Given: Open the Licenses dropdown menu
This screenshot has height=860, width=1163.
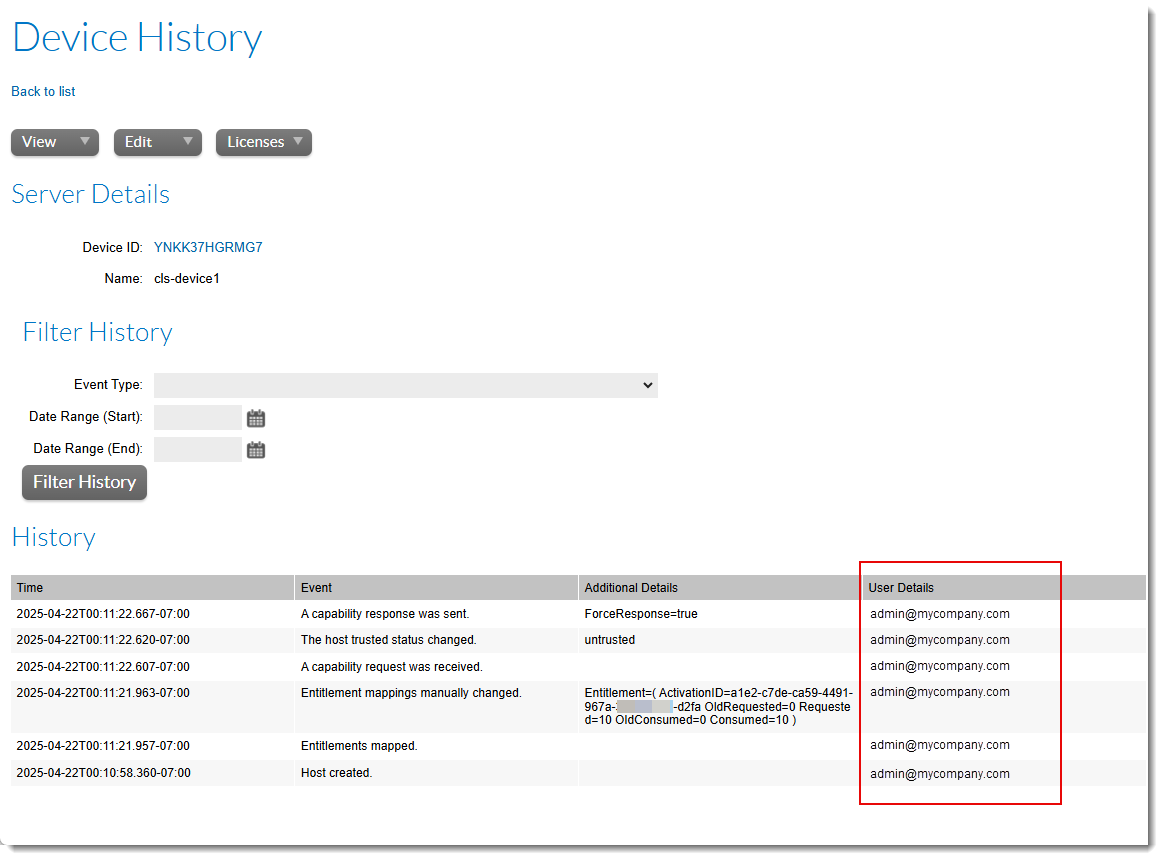Looking at the screenshot, I should (x=264, y=142).
